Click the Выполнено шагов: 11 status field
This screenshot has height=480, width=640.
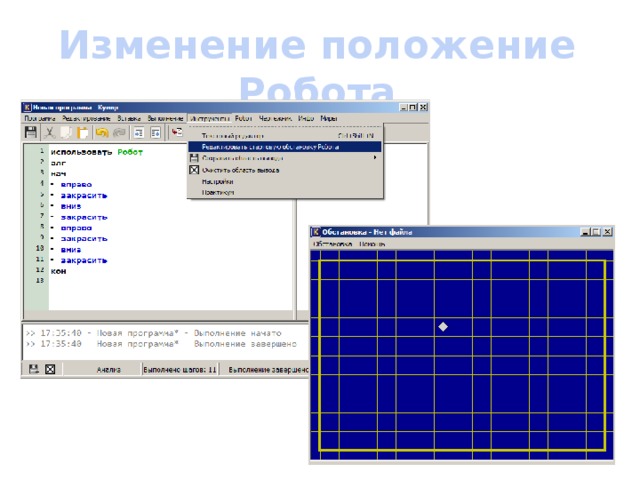click(180, 370)
